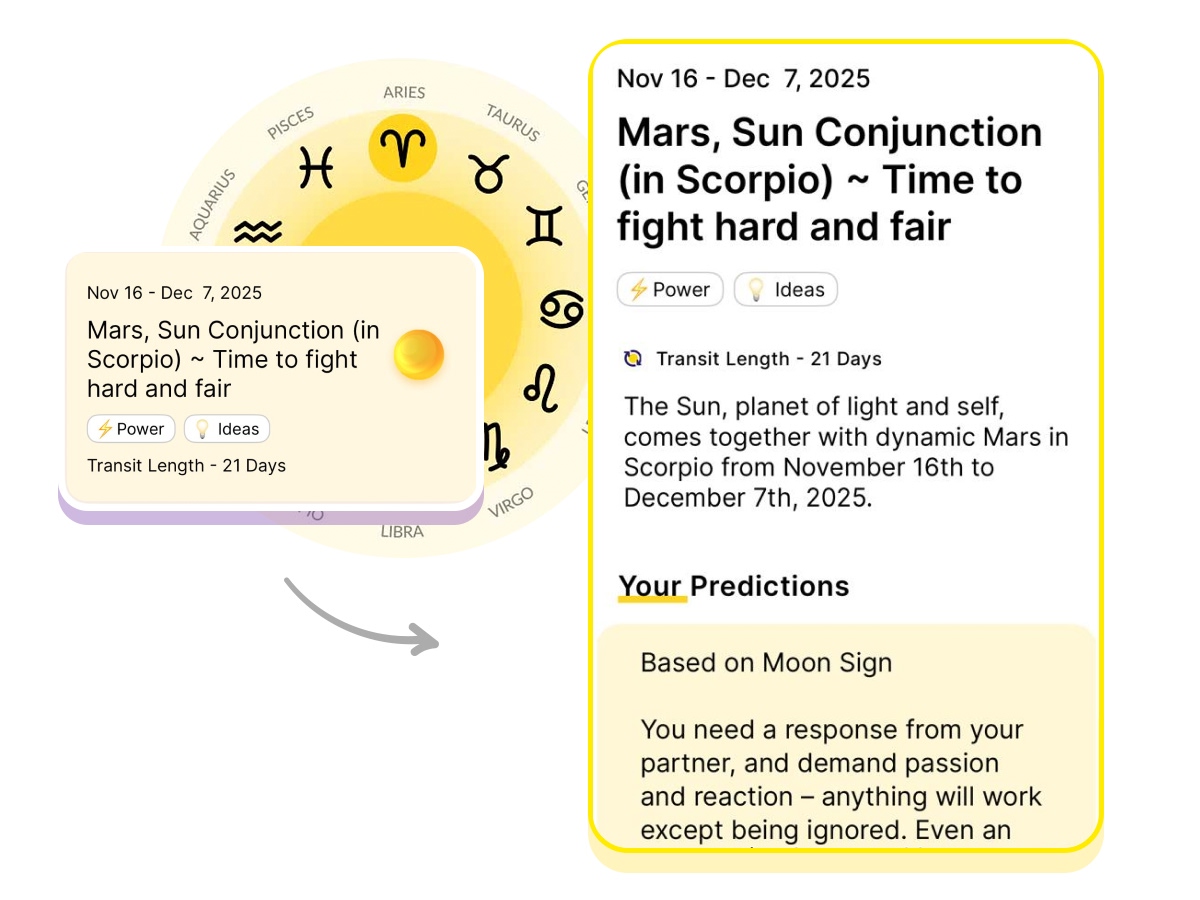Click the Aquarius wave symbol
This screenshot has height=900, width=1200.
258,232
